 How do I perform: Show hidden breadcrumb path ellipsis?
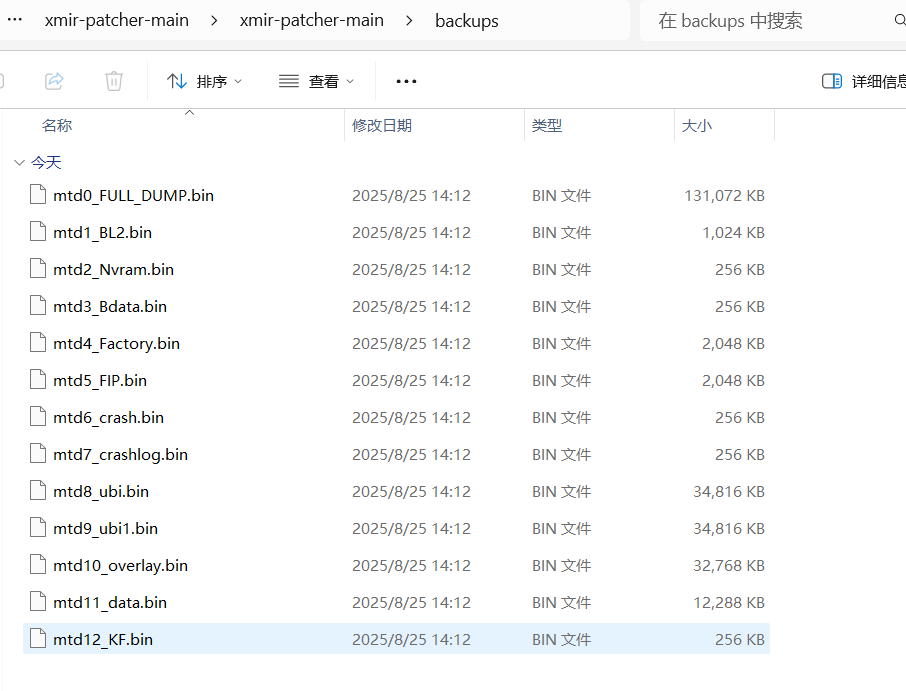coord(14,20)
